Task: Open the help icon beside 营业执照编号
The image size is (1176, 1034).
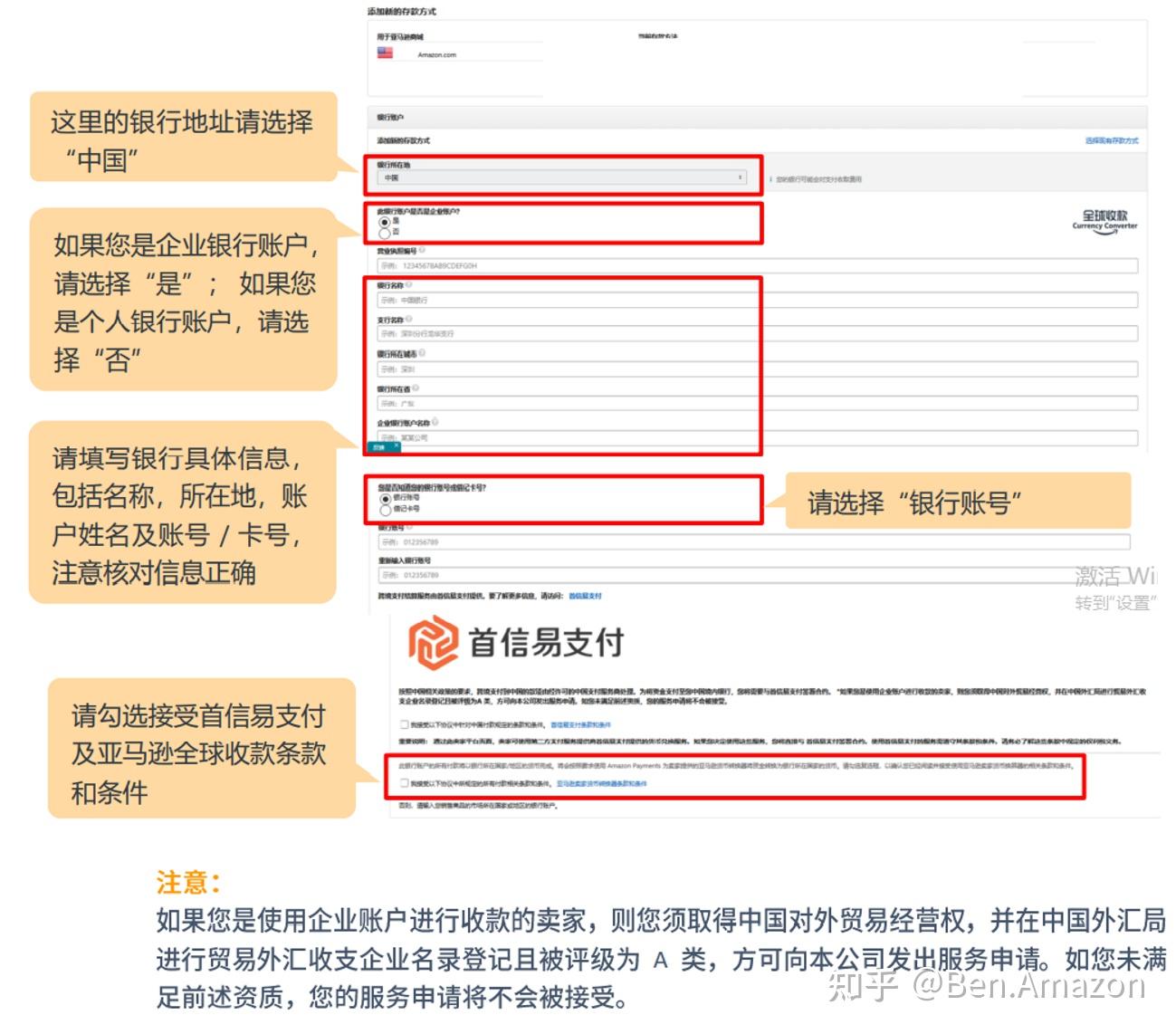Action: pyautogui.click(x=422, y=249)
